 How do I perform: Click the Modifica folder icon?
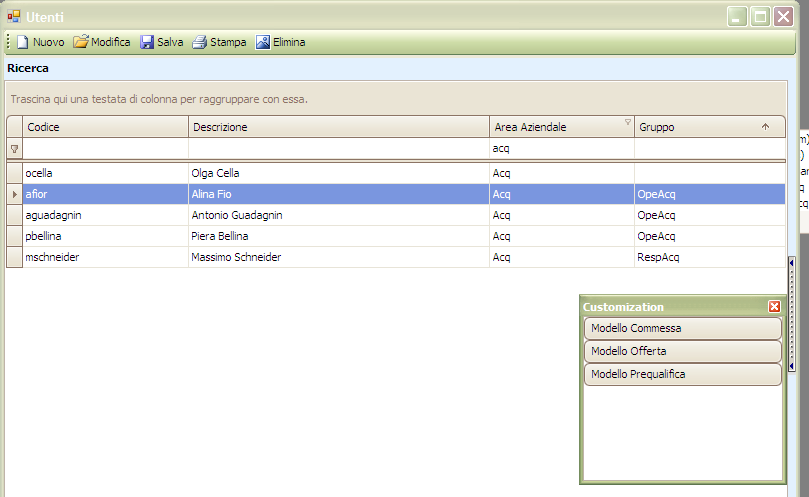[80, 42]
